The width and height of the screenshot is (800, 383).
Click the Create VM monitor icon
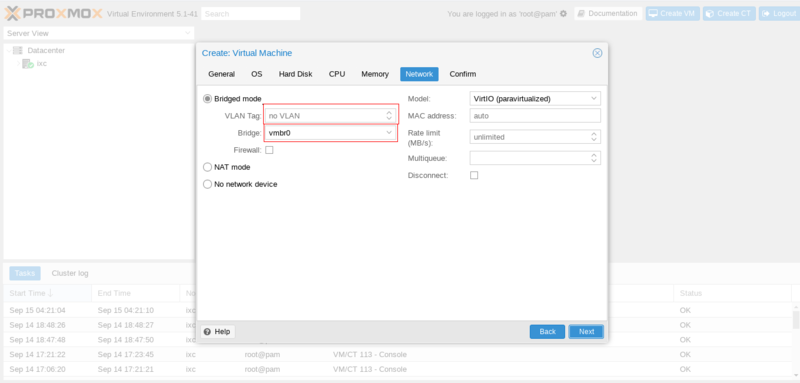[x=653, y=13]
